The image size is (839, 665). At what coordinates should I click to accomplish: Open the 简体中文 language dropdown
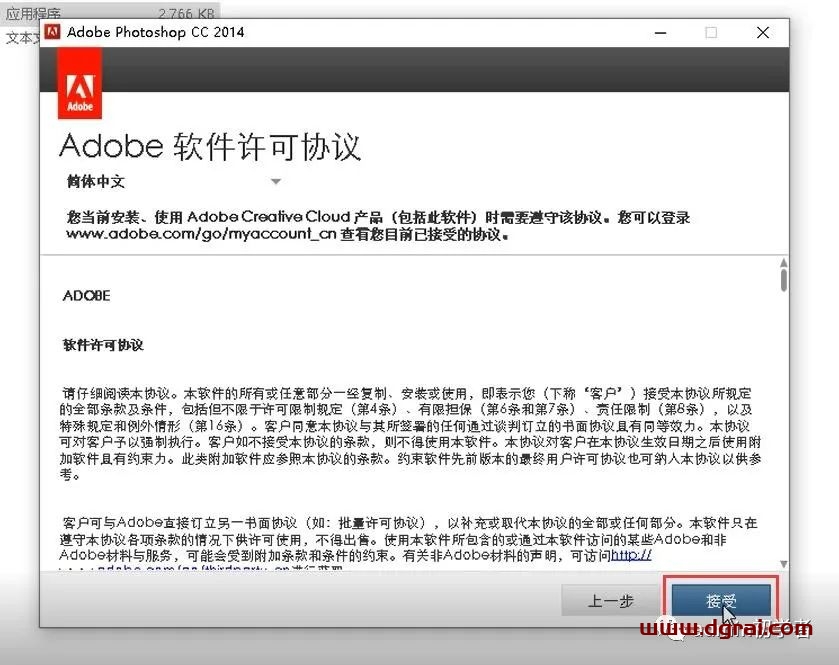[172, 181]
